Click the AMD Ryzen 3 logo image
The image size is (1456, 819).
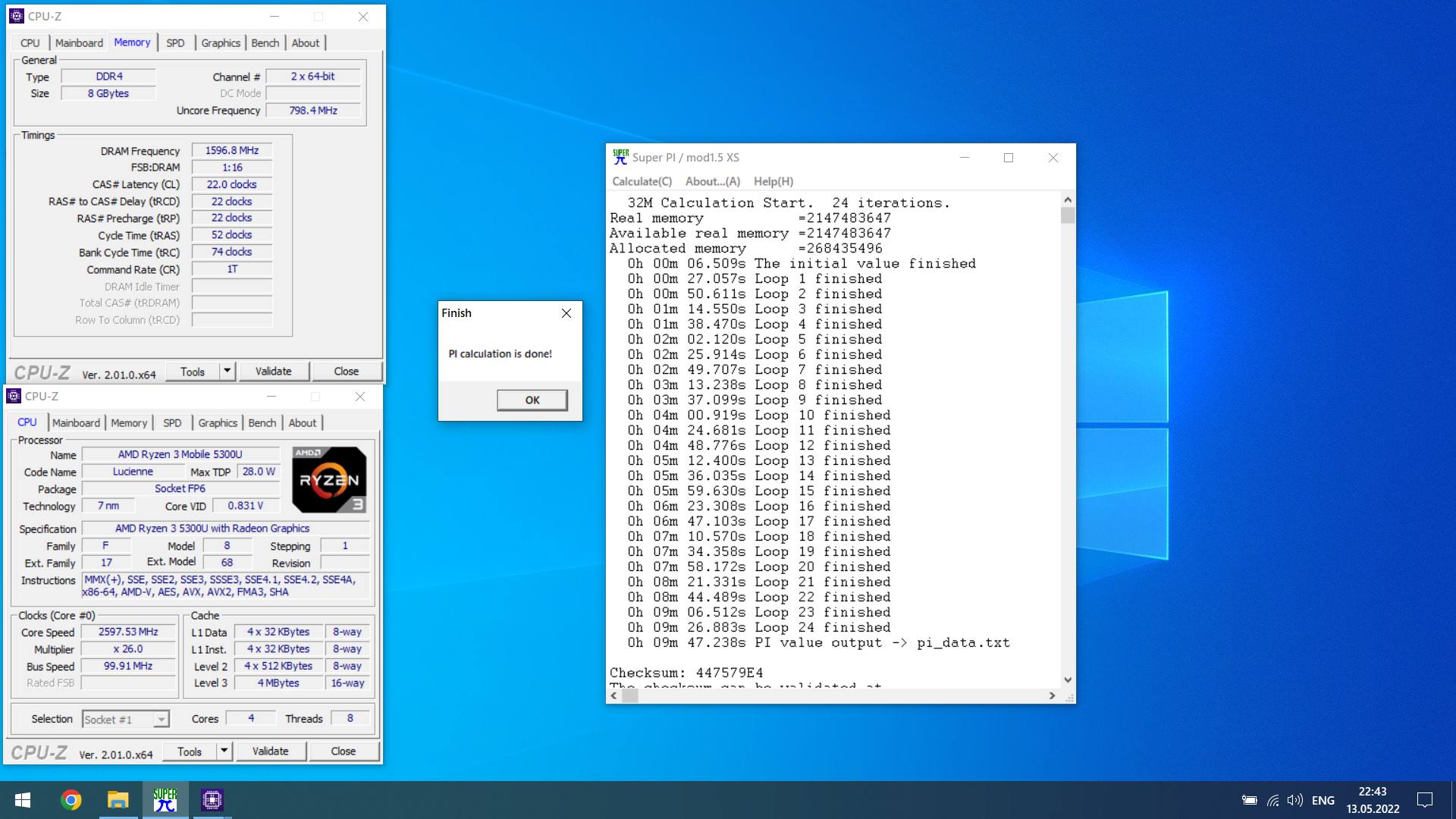coord(329,479)
